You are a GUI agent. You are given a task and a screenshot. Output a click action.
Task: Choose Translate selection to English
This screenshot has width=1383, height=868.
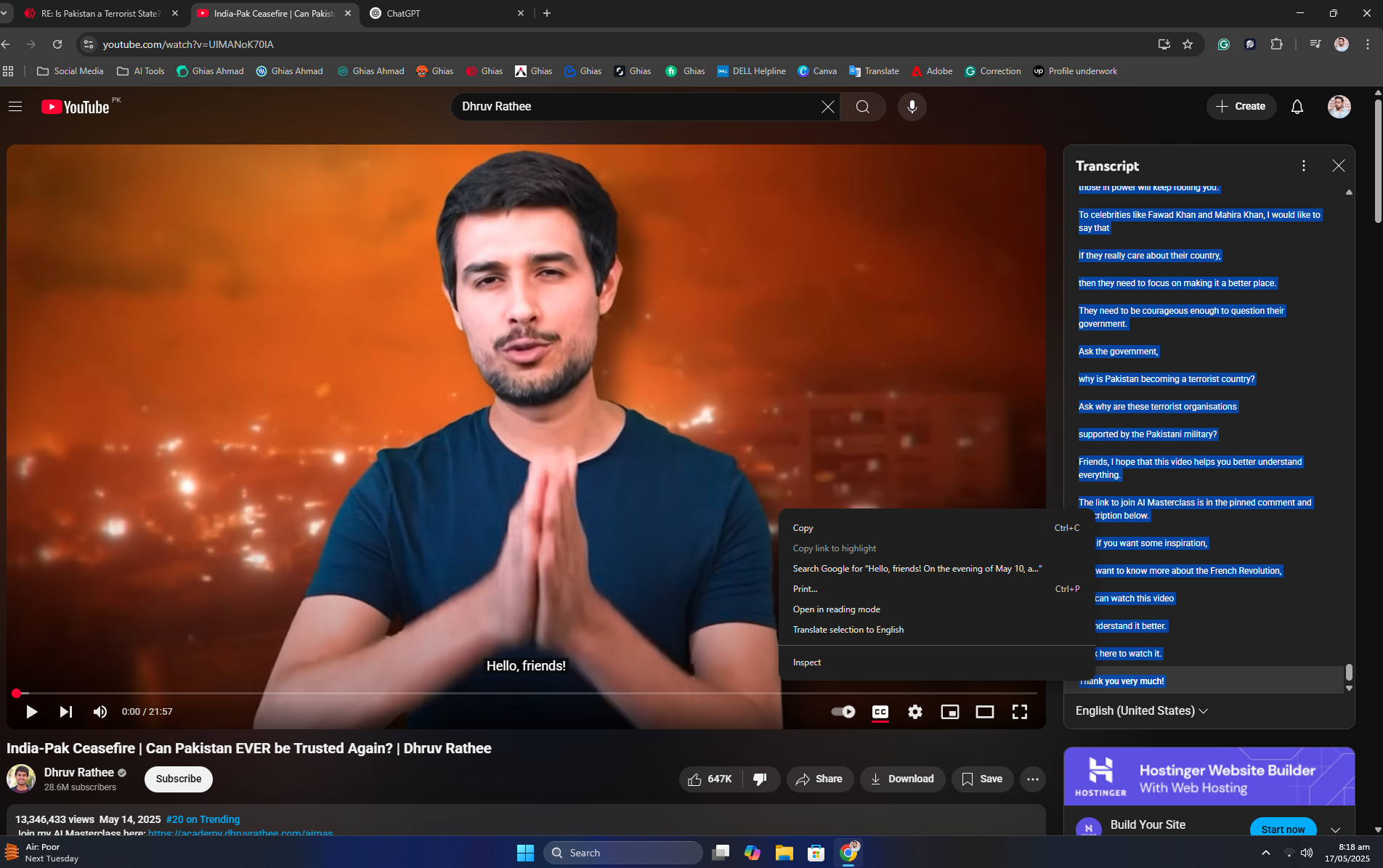[x=936, y=630]
